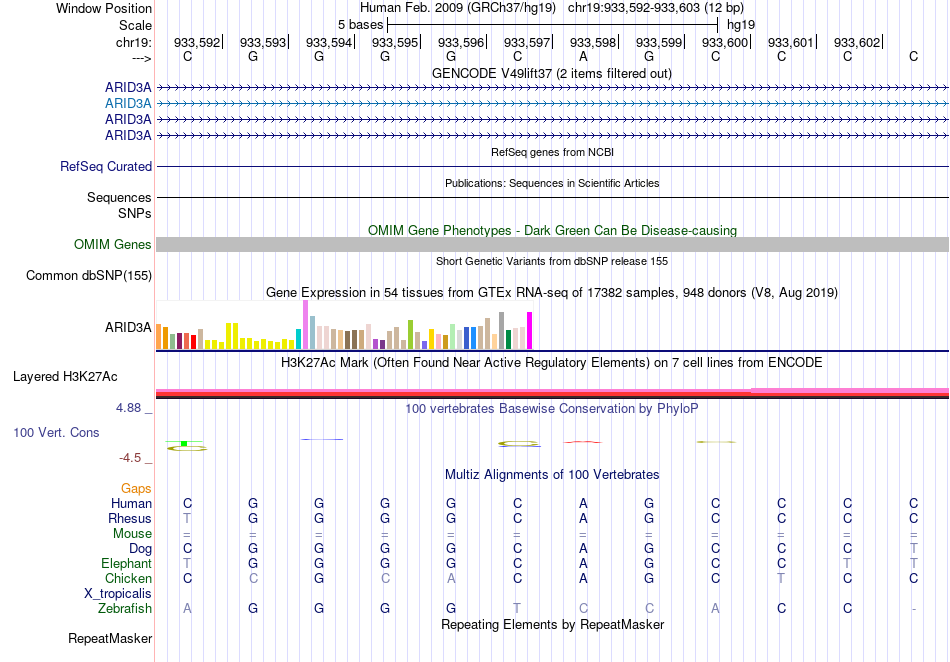Click the orange Gaps label
This screenshot has height=662, width=950.
point(136,488)
